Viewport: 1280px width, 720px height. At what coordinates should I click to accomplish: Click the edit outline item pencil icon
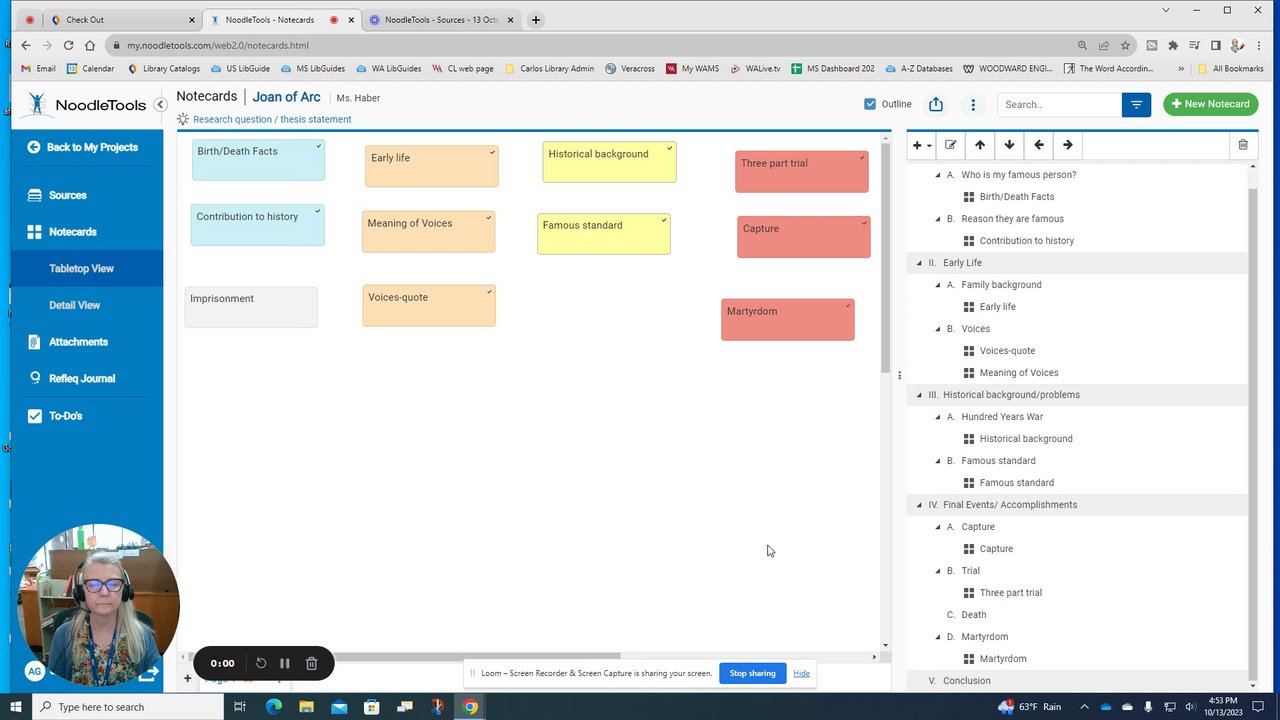[x=950, y=145]
